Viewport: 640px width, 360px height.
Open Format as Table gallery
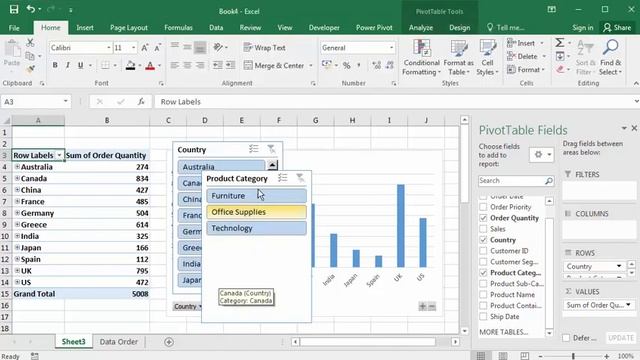tap(458, 58)
